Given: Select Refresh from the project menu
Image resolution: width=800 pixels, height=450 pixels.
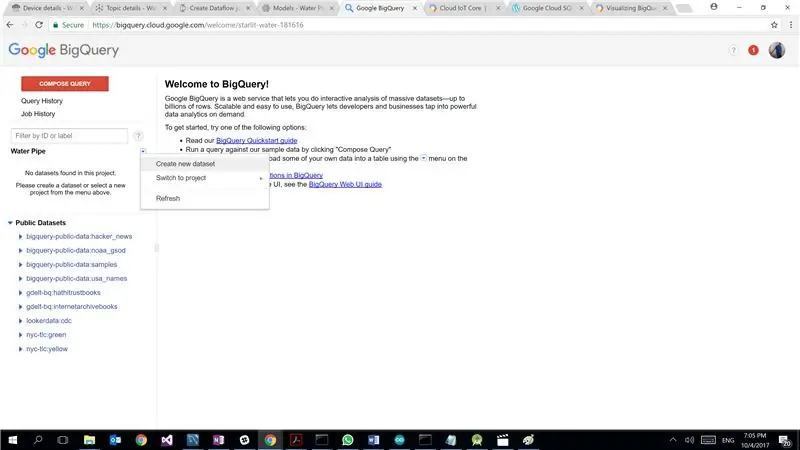Looking at the screenshot, I should pos(205,198).
